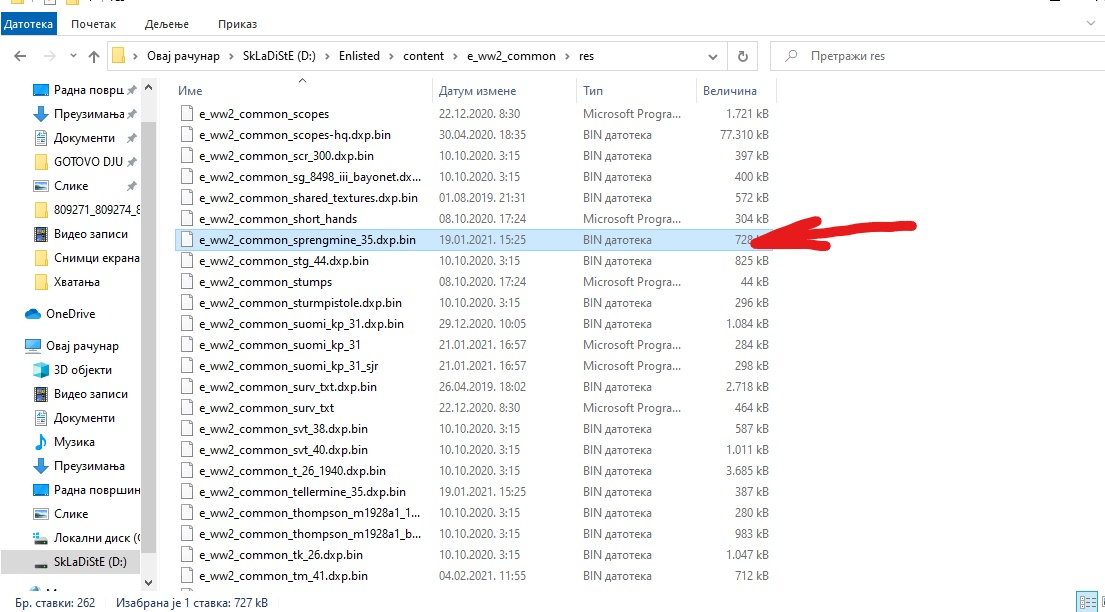Select file icon of e_ww2_common_stg_44.dxp.bin
The width and height of the screenshot is (1105, 612).
pyautogui.click(x=186, y=261)
